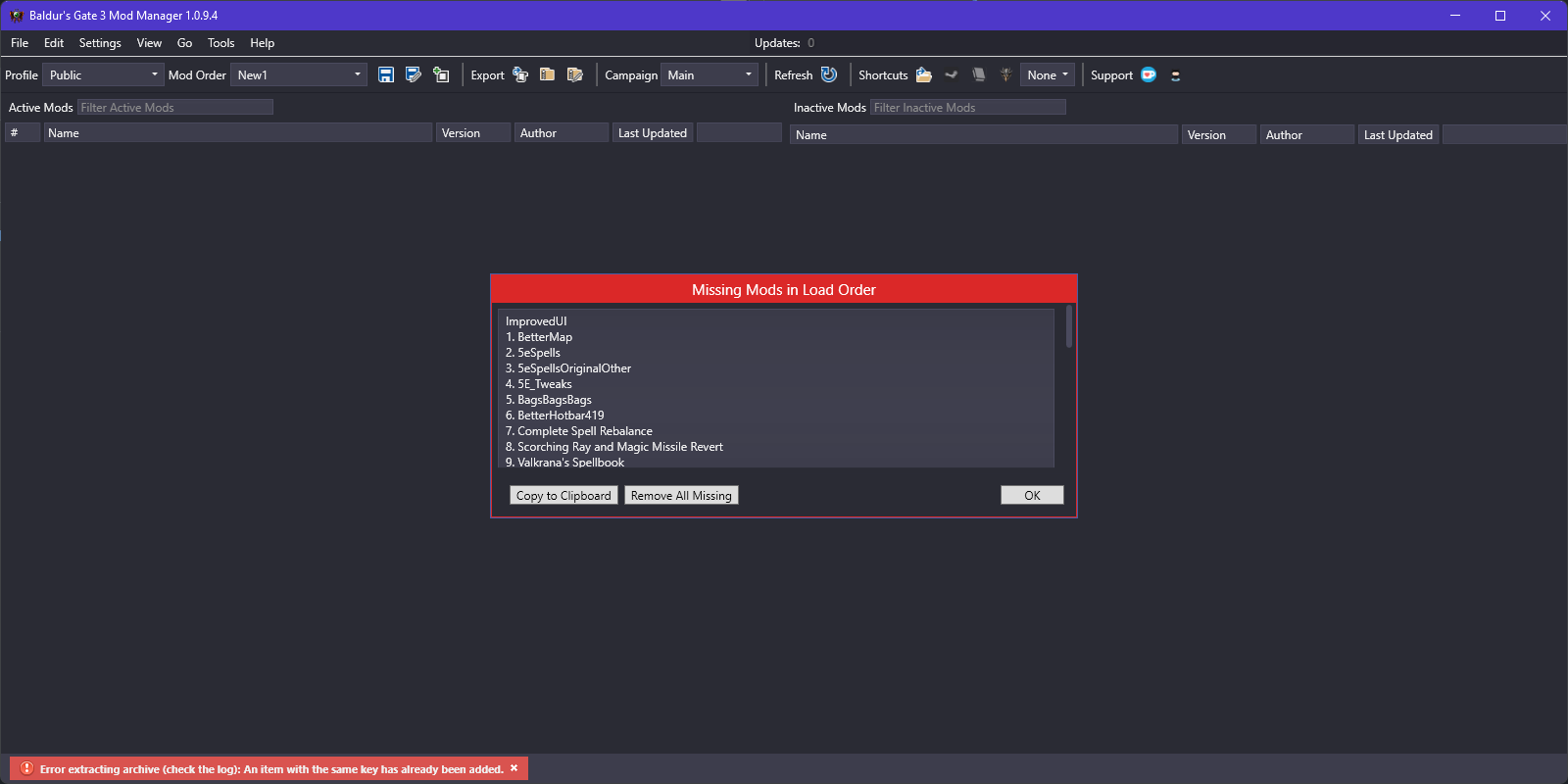Click the small icon right of Ko-fi
Image resolution: width=1568 pixels, height=784 pixels.
[1175, 75]
